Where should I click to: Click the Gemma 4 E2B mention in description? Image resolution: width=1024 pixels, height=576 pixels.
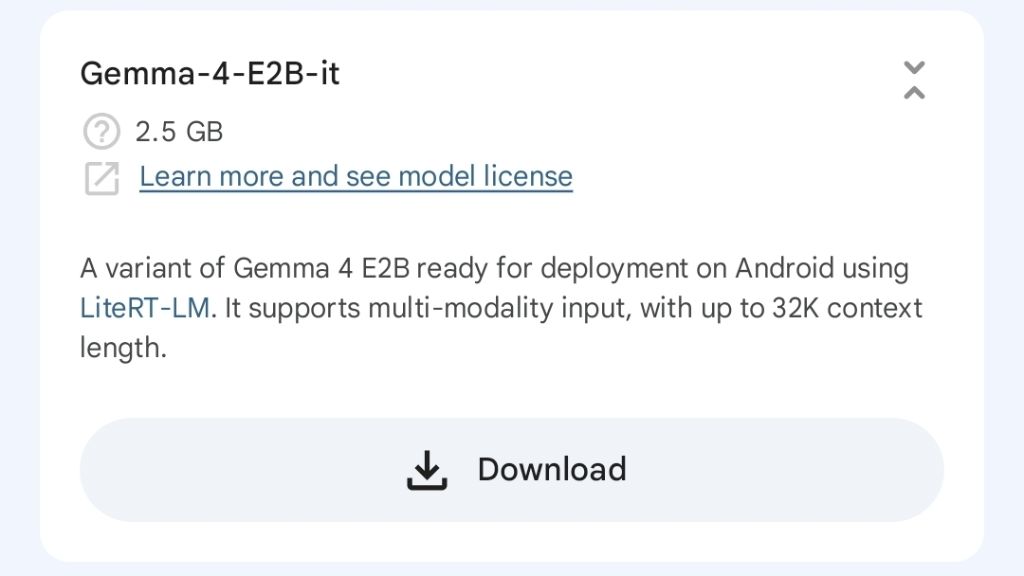[x=321, y=268]
